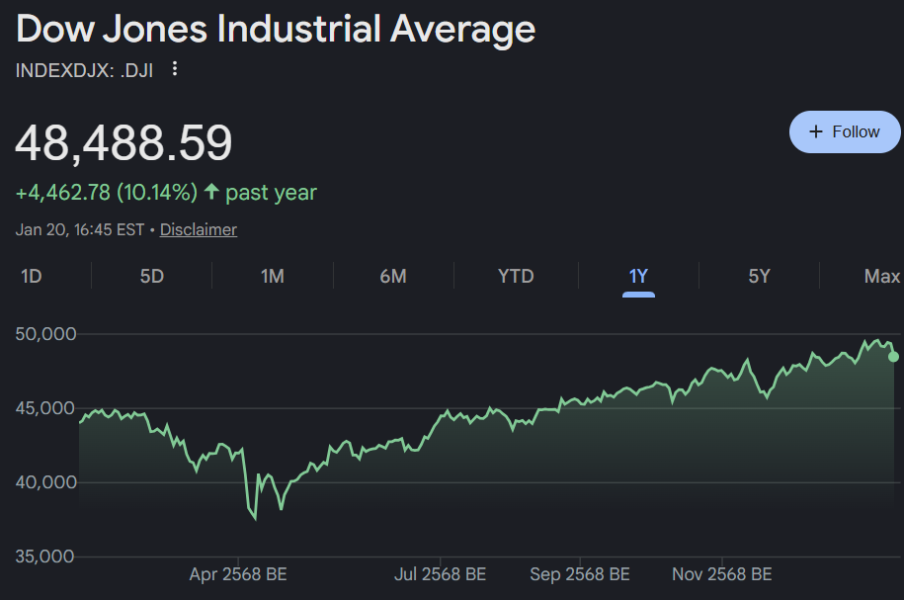Click the INDEXDJX: .DJI ticker label
904x600 pixels.
(x=84, y=70)
